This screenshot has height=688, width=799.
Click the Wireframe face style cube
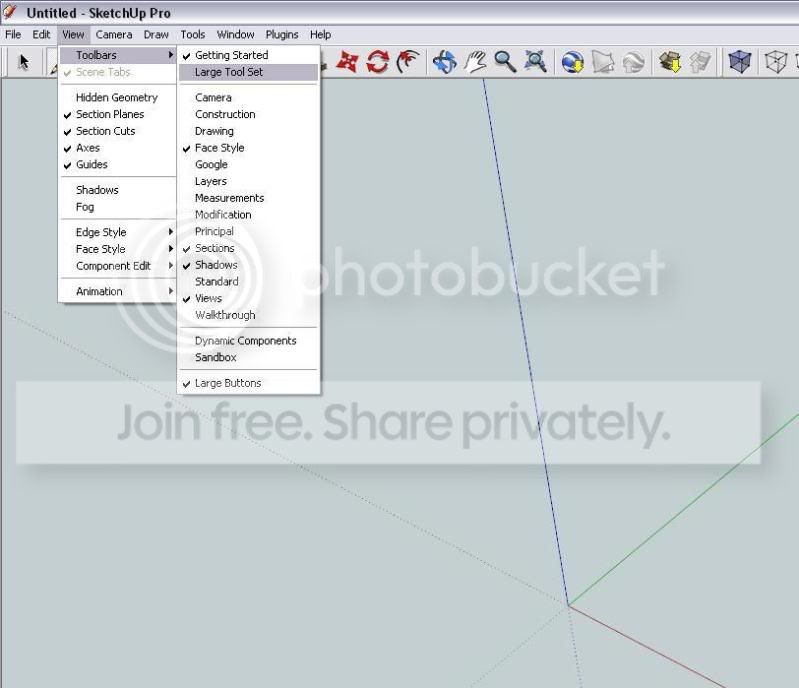[775, 62]
